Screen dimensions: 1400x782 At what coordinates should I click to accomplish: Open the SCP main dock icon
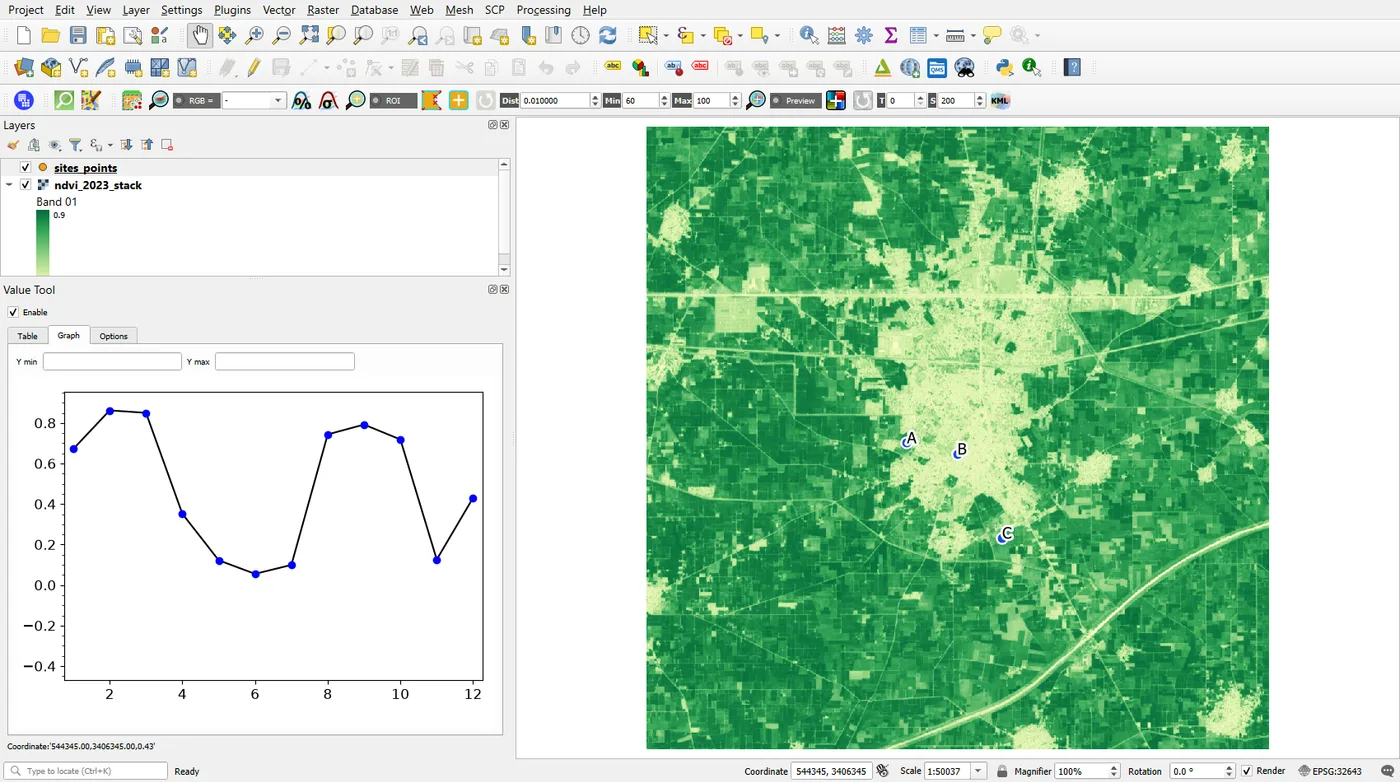[x=24, y=101]
